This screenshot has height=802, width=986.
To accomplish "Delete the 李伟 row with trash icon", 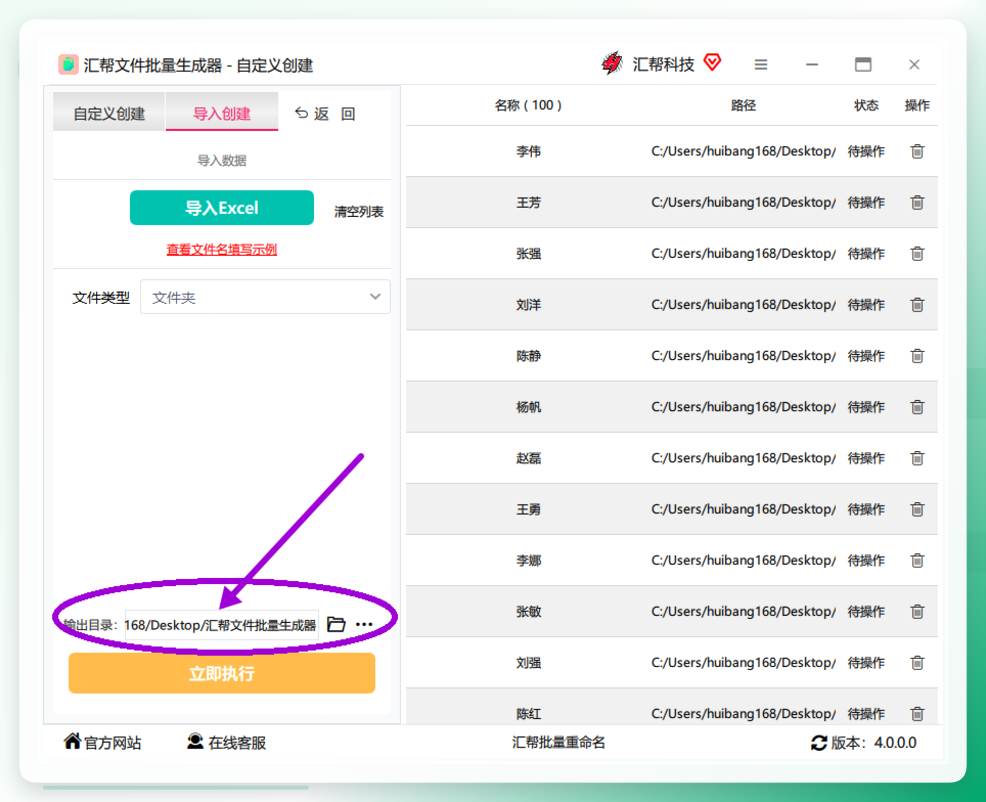I will click(917, 151).
